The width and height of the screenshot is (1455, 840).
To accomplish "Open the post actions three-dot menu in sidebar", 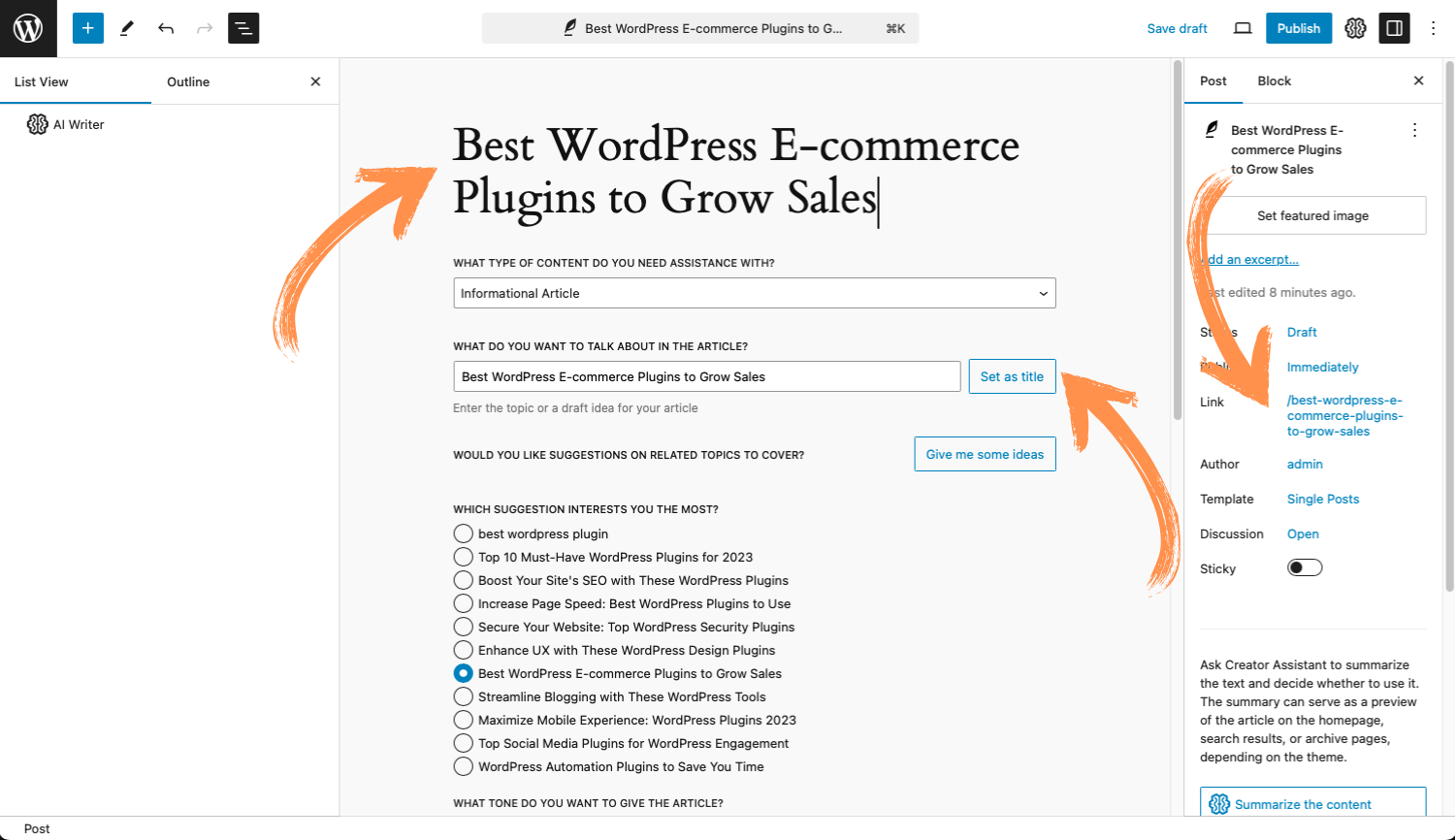I will click(x=1414, y=130).
